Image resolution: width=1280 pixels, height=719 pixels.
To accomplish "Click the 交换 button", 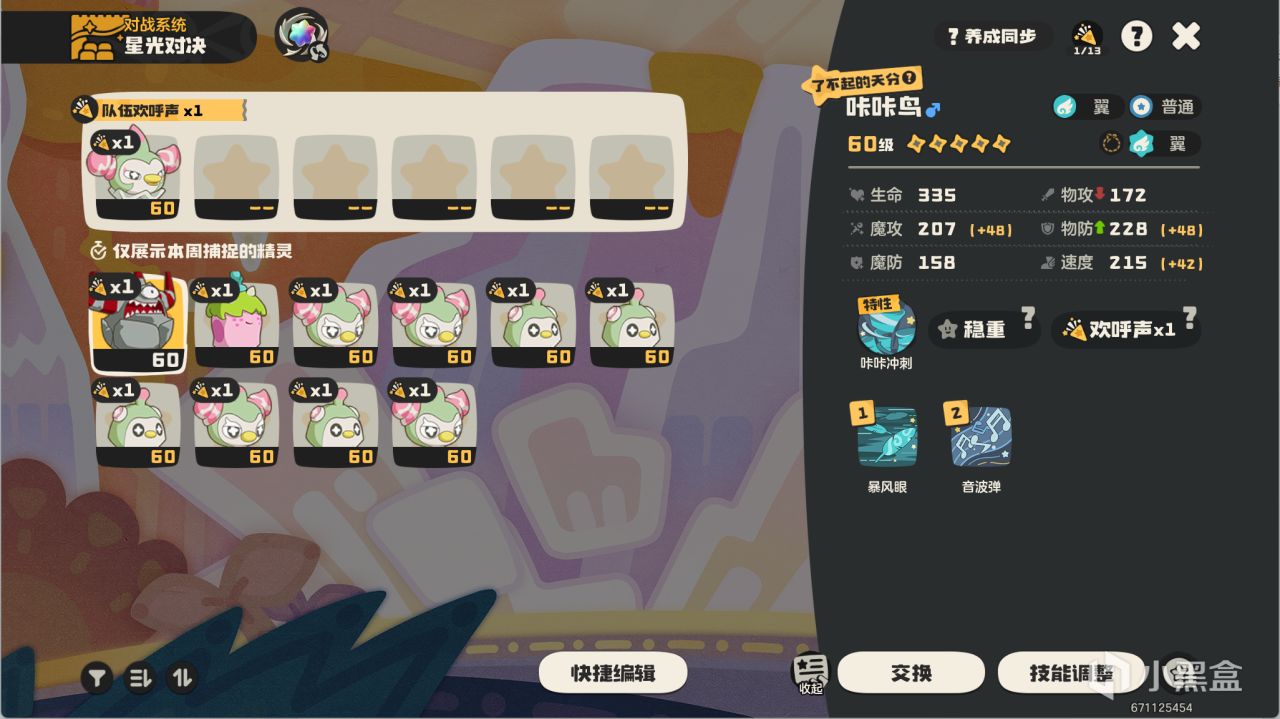I will 911,673.
